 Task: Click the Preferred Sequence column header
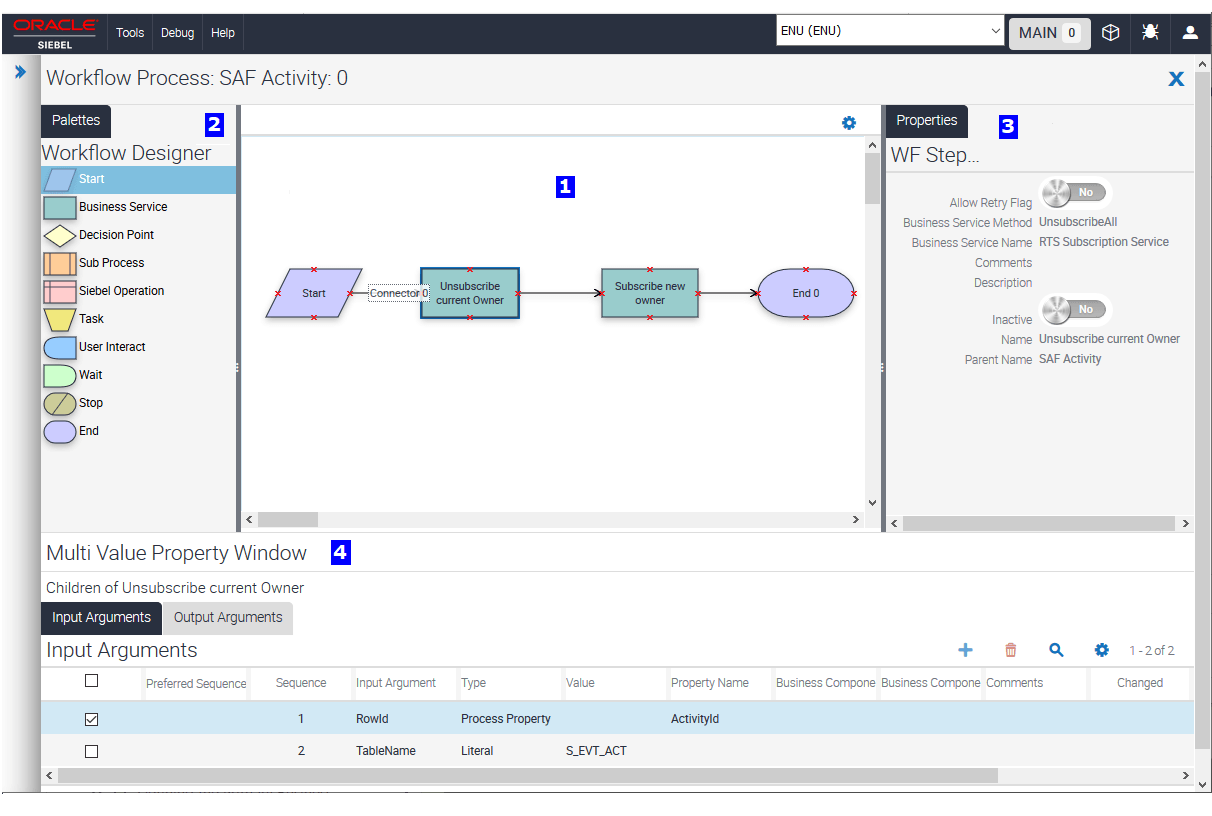(x=196, y=684)
